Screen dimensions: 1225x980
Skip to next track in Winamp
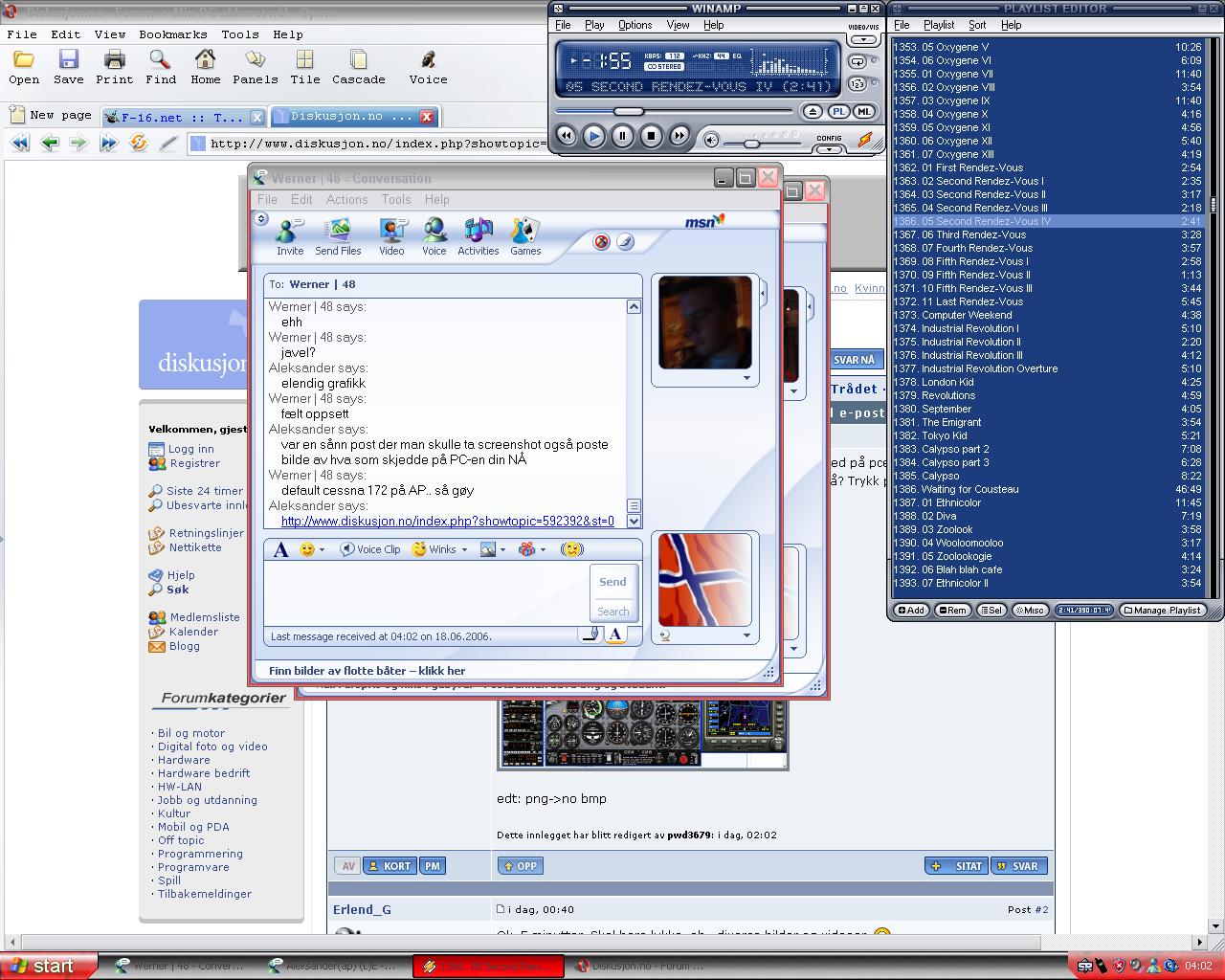click(679, 137)
